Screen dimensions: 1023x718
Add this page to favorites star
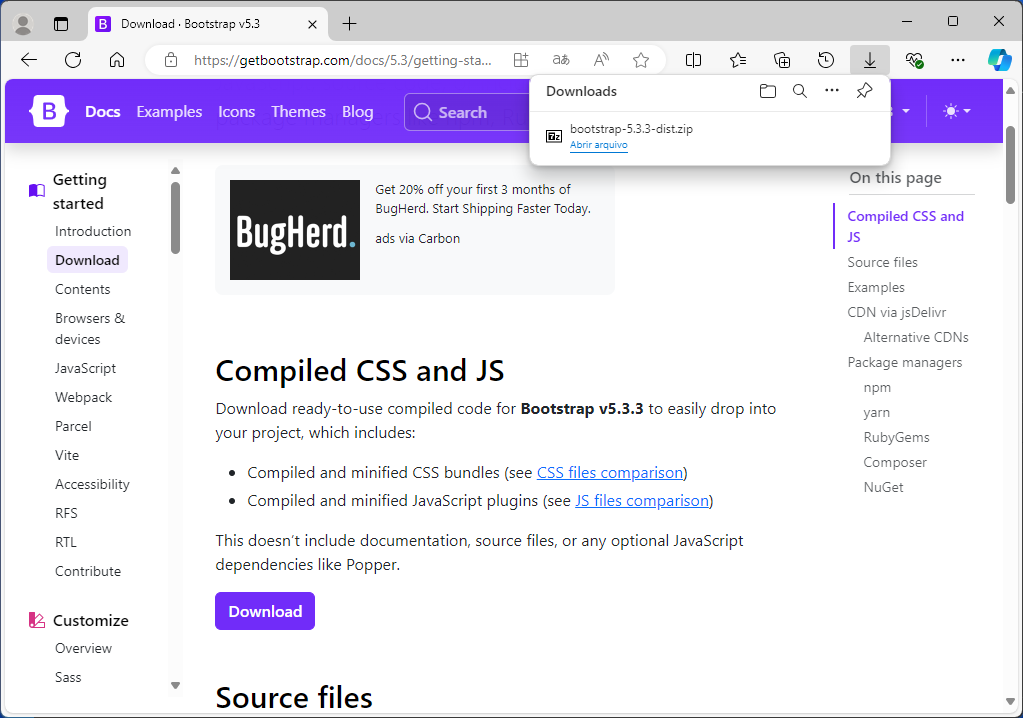click(x=641, y=60)
